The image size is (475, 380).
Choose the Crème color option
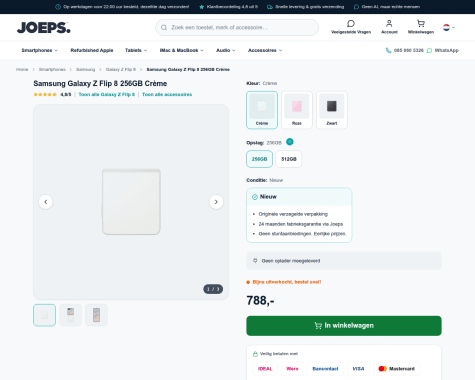point(262,110)
